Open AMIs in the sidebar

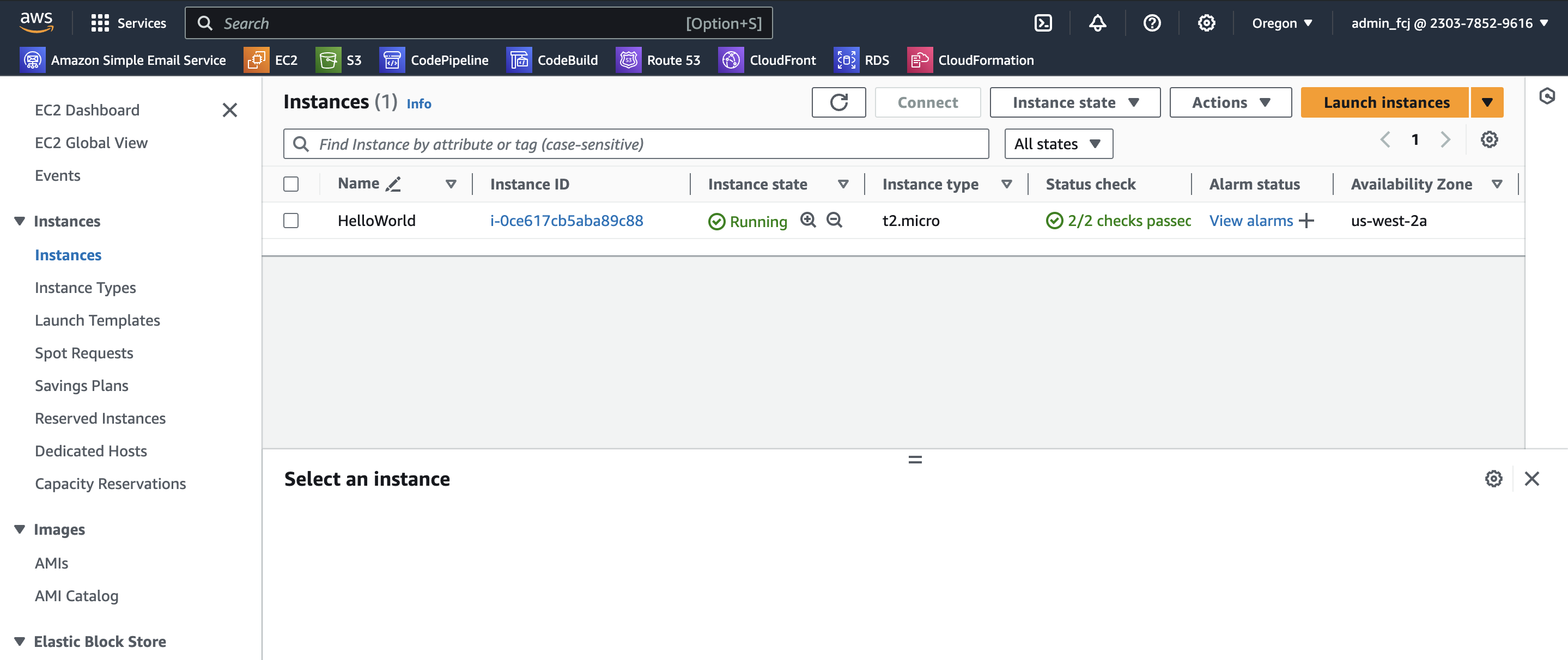(x=51, y=563)
